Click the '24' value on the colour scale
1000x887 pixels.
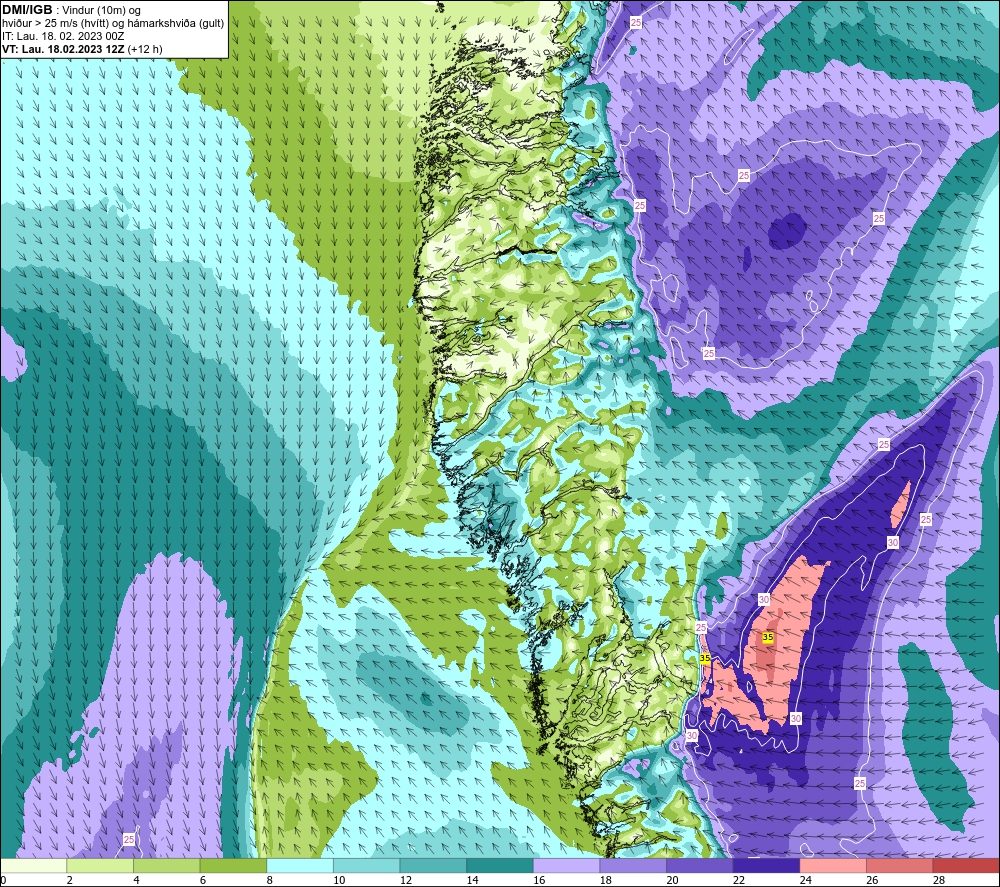click(x=806, y=880)
